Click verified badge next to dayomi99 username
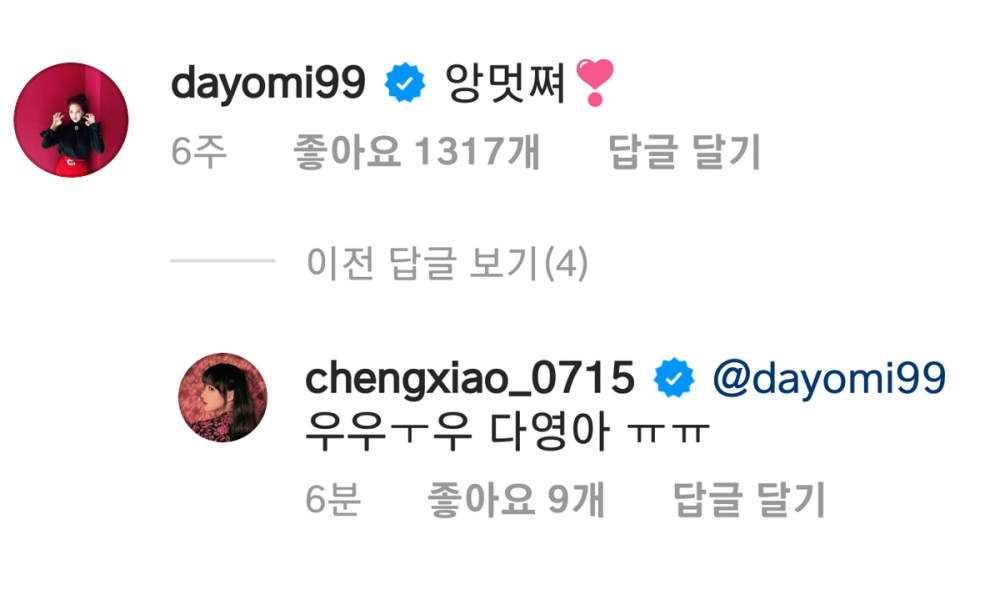Screen dimensions: 1000x600 click(404, 83)
